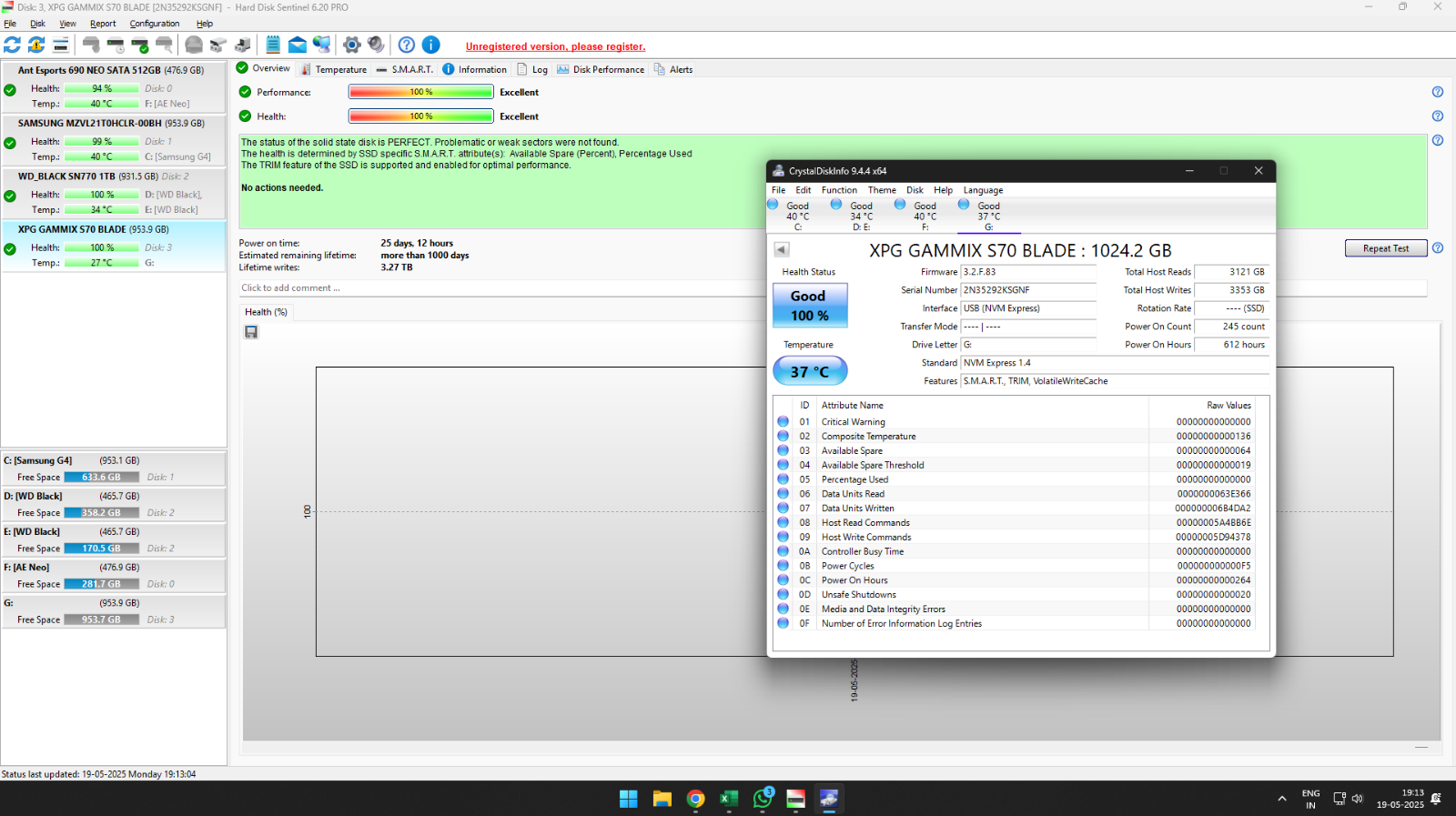This screenshot has height=816, width=1456.
Task: Open Language menu in CrystalDiskInfo
Action: click(x=983, y=190)
